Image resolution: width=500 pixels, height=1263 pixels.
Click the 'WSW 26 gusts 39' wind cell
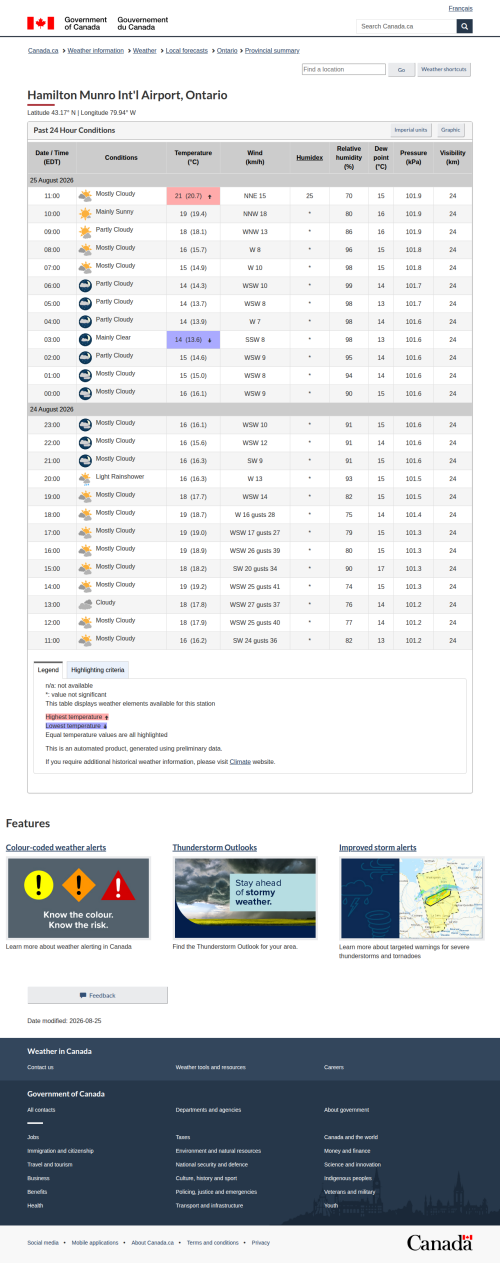click(256, 550)
